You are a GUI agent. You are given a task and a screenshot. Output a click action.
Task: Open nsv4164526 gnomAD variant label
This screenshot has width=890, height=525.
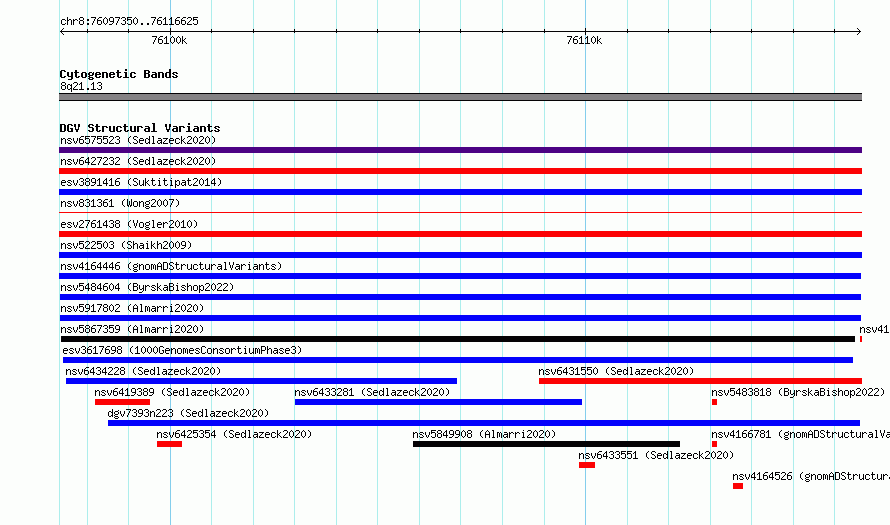(811, 476)
